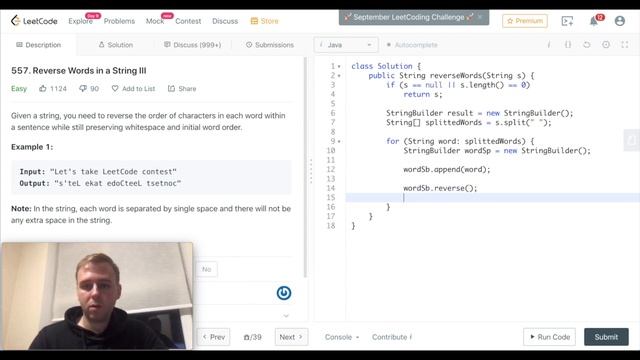Open the playground terminal icon in navbar
This screenshot has width=640, height=360.
click(x=567, y=21)
